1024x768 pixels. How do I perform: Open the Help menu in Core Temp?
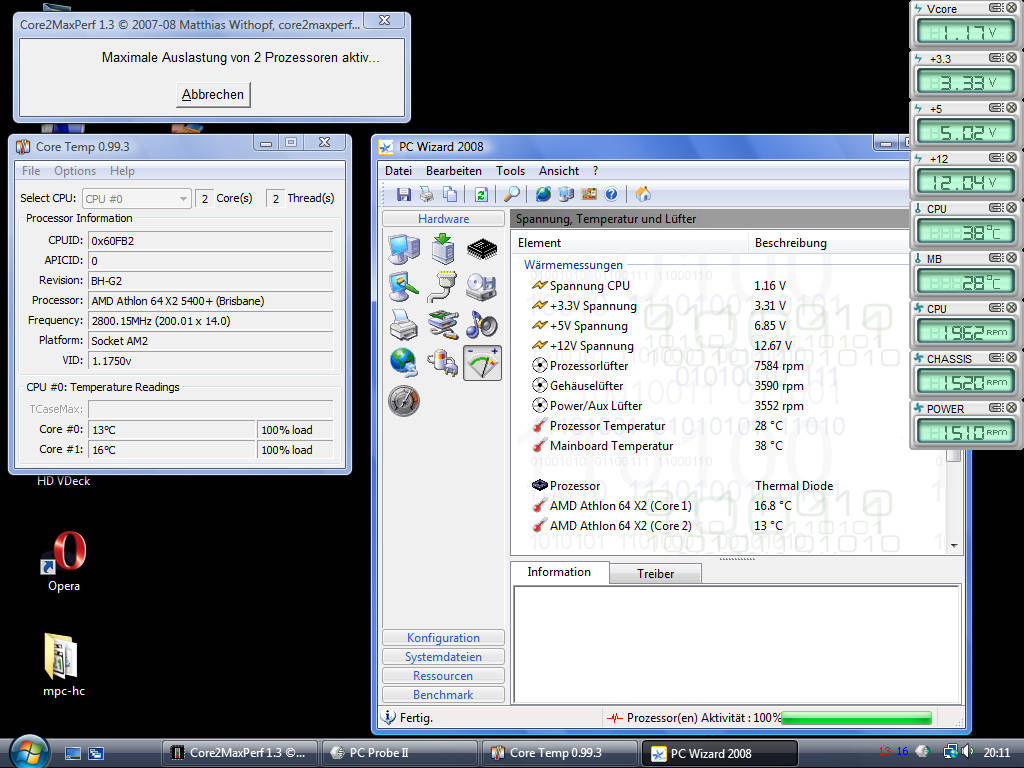[122, 170]
